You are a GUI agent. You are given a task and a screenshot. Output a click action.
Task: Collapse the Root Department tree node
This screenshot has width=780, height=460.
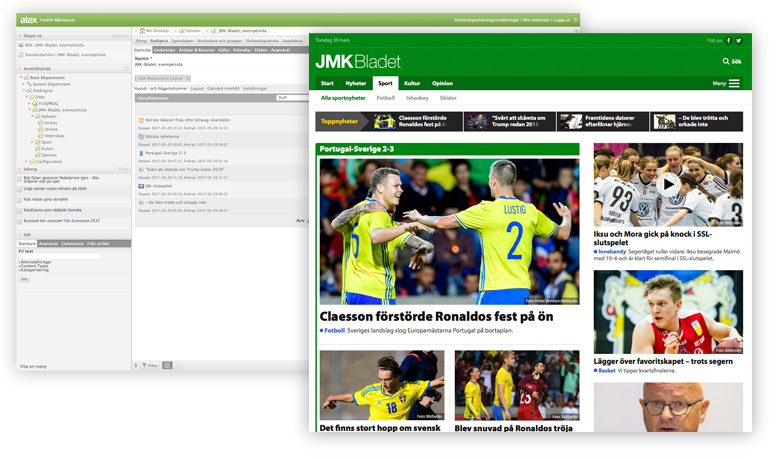point(21,78)
